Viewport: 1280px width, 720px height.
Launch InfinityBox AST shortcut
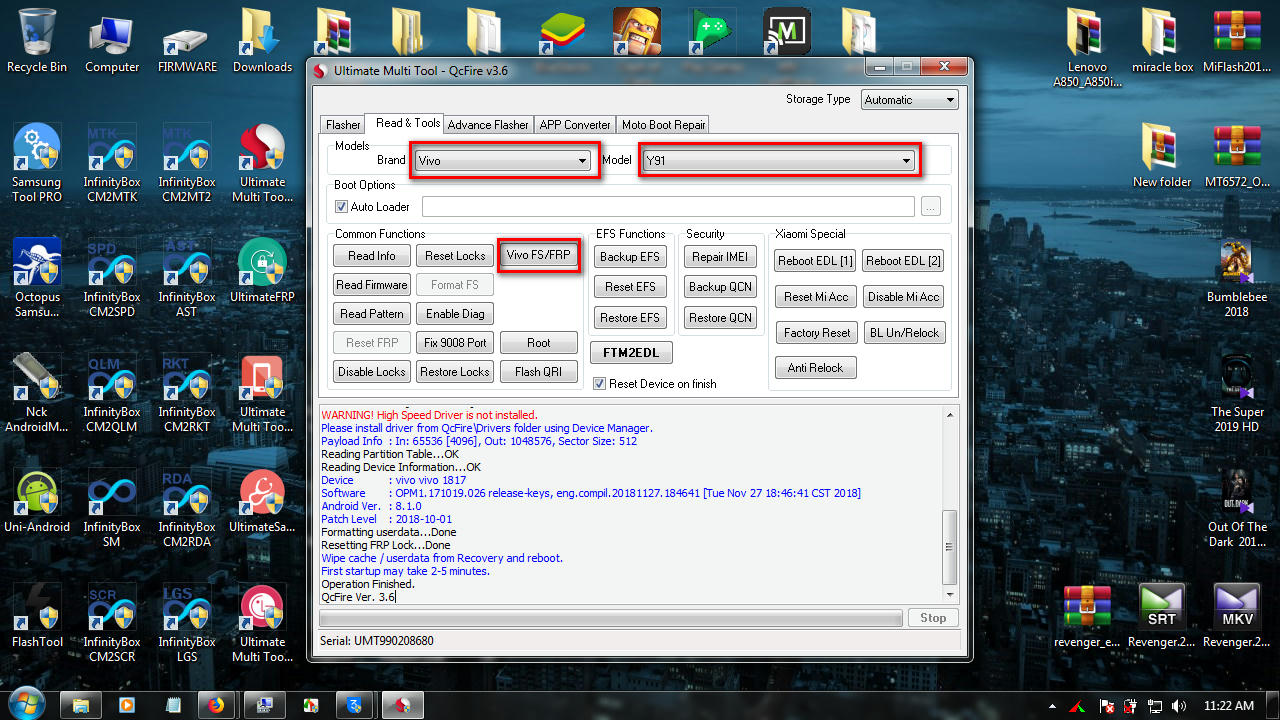click(x=187, y=278)
